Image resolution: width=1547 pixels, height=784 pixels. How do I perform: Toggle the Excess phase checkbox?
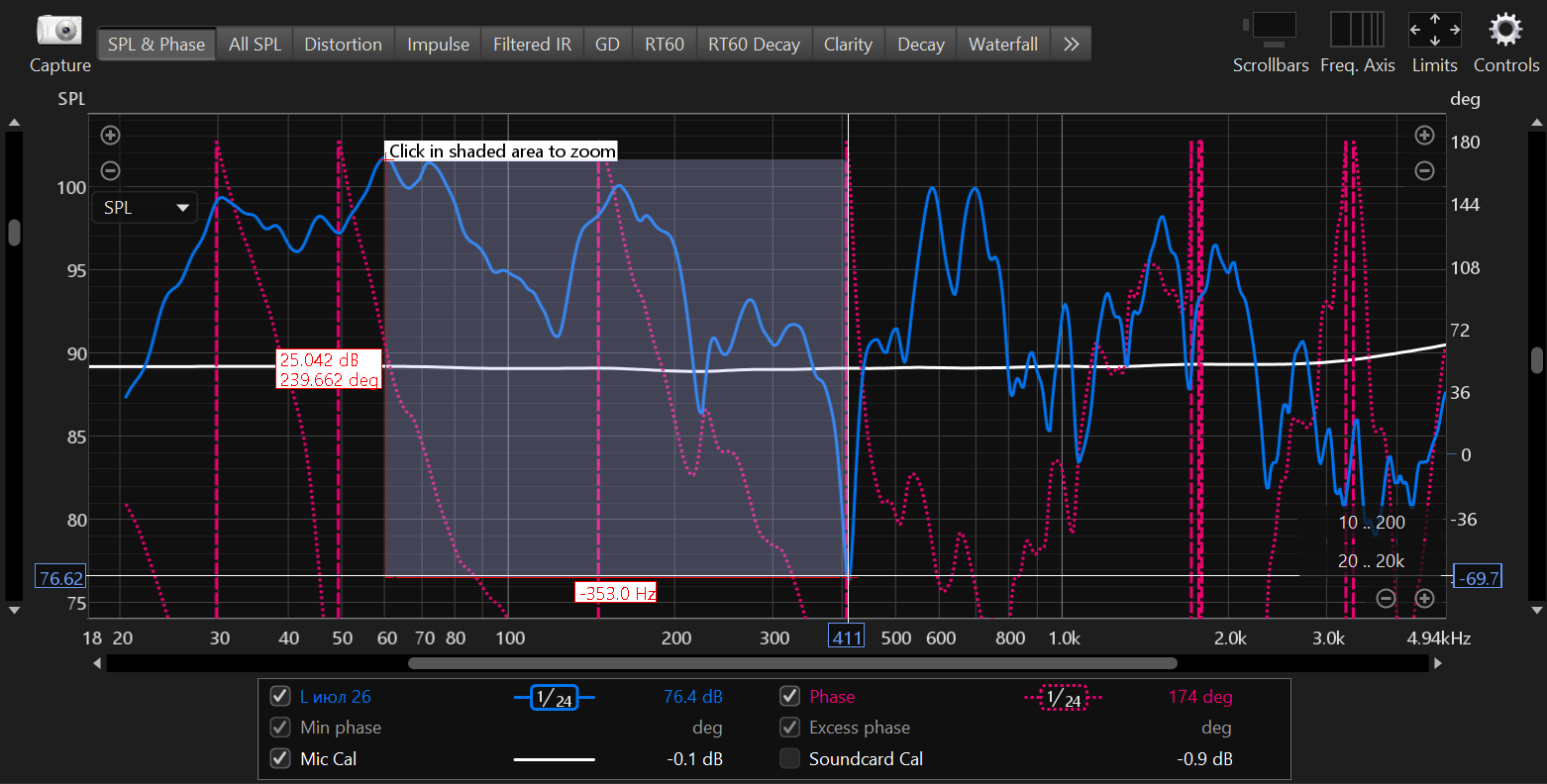[789, 728]
